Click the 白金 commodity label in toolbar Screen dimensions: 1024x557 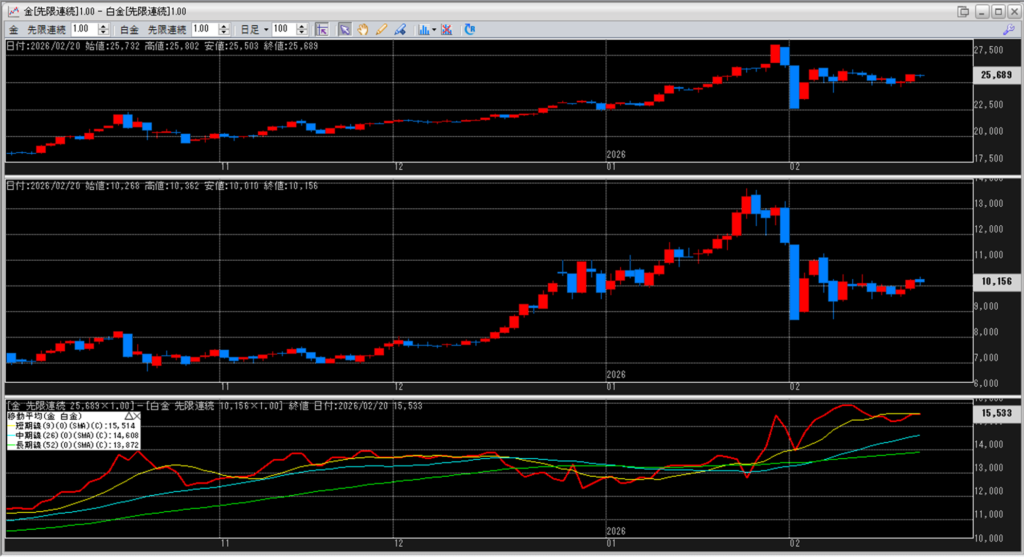(x=133, y=29)
